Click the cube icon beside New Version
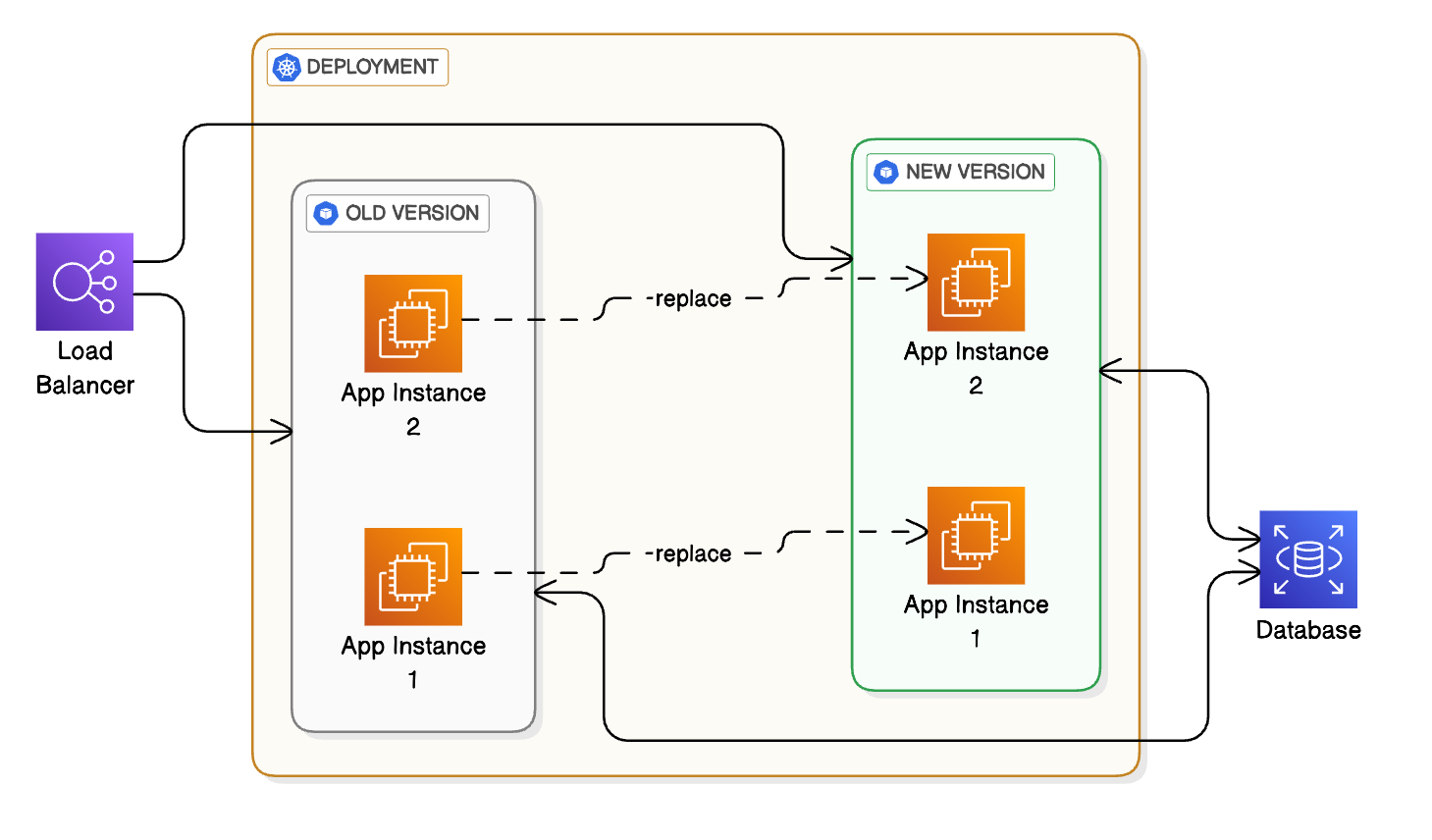The image size is (1432, 840). click(886, 172)
